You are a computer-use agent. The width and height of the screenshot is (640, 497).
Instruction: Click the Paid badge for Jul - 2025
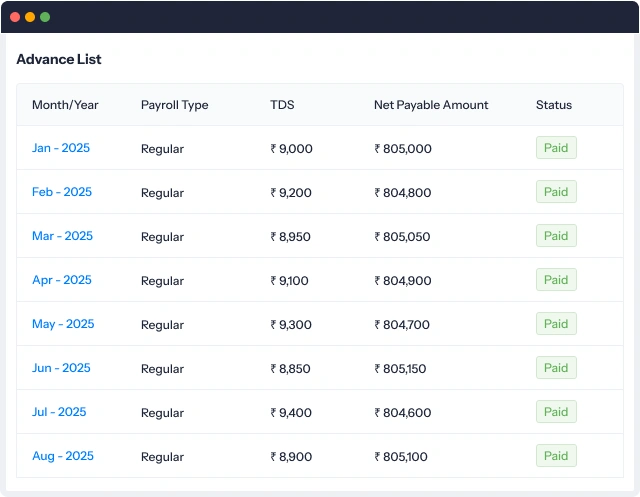tap(556, 412)
